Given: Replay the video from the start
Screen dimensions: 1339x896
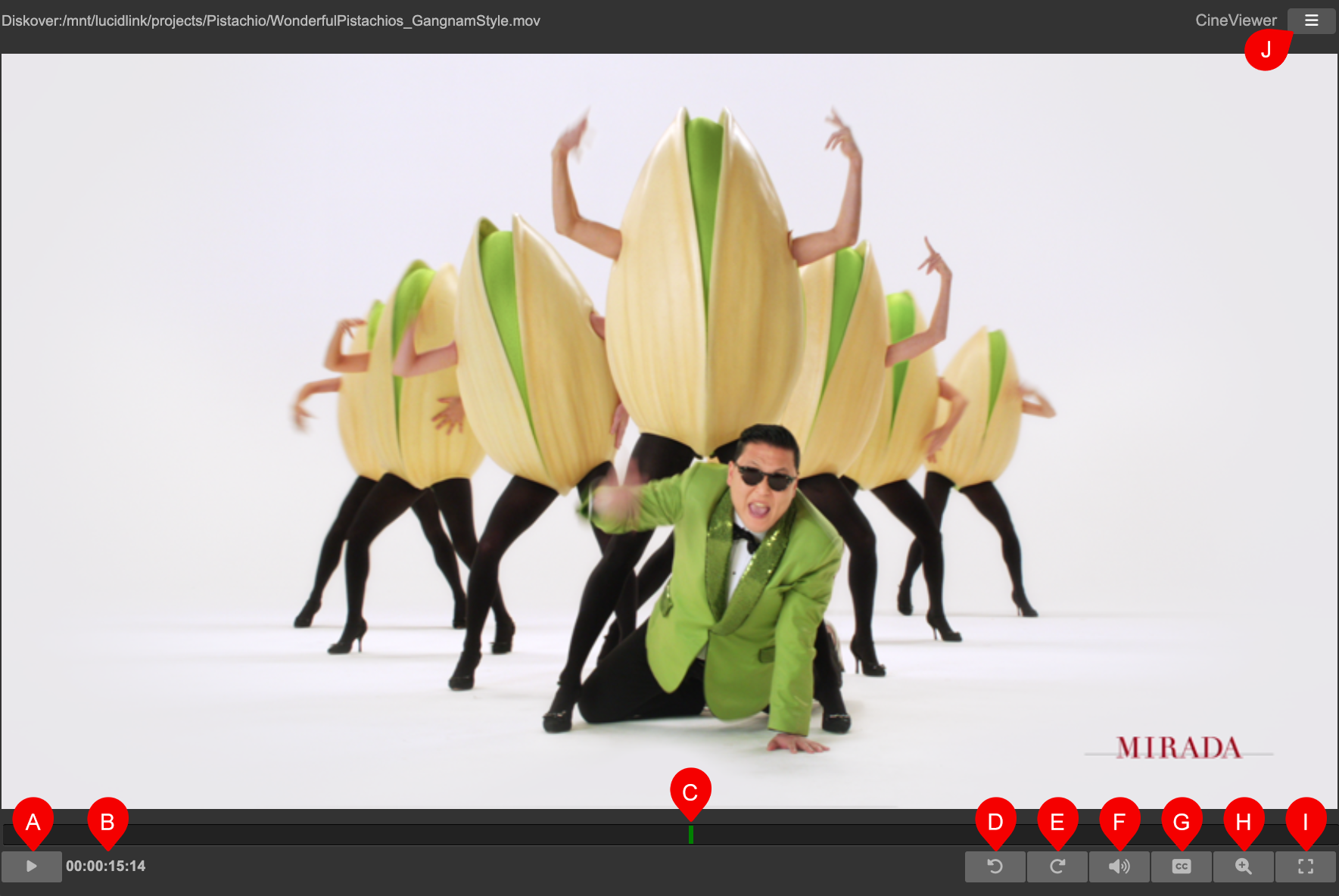Looking at the screenshot, I should click(x=995, y=866).
